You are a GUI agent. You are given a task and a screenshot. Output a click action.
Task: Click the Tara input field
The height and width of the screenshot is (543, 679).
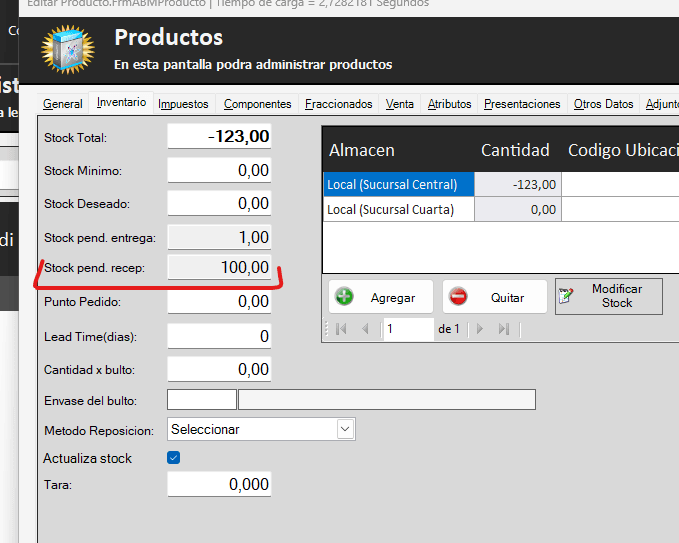(x=219, y=484)
